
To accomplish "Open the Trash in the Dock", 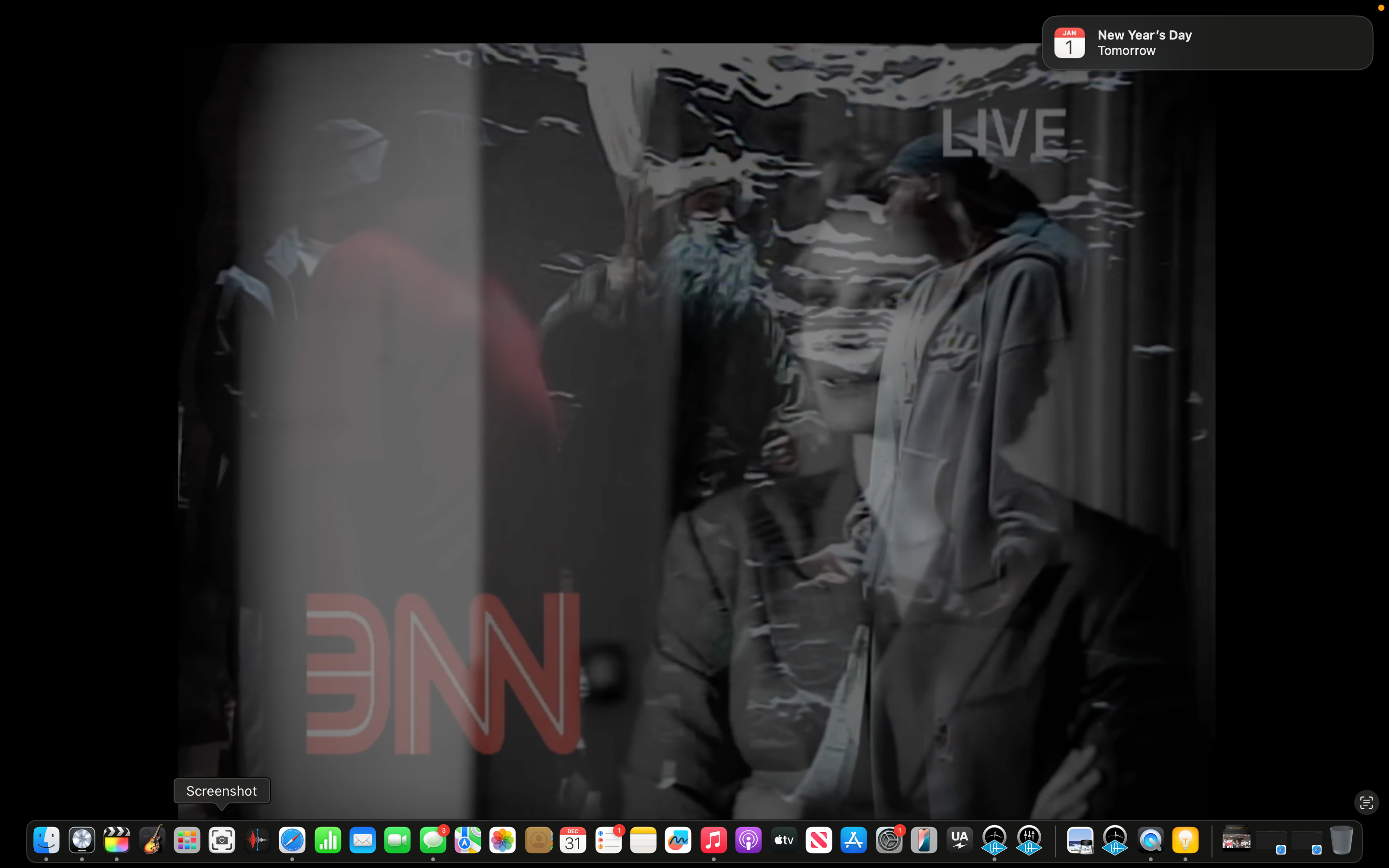I will click(1341, 841).
